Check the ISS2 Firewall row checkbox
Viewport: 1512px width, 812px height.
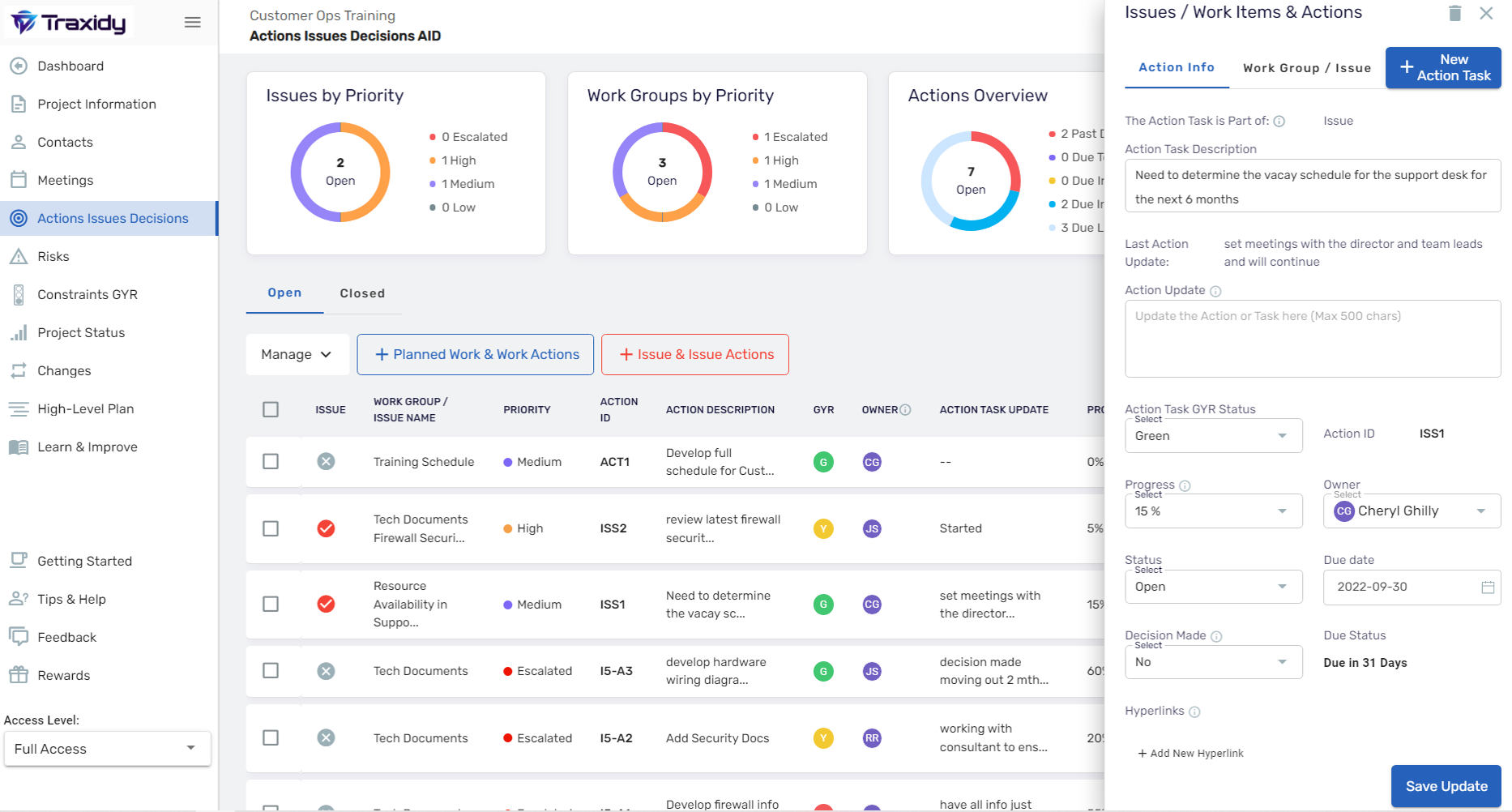pos(271,528)
